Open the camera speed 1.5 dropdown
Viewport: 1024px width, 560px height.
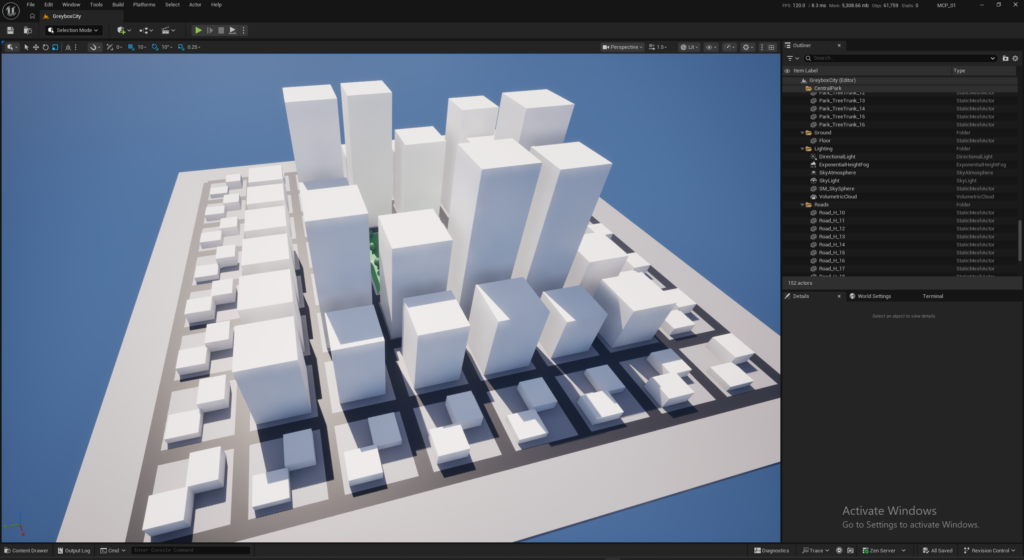click(x=658, y=47)
